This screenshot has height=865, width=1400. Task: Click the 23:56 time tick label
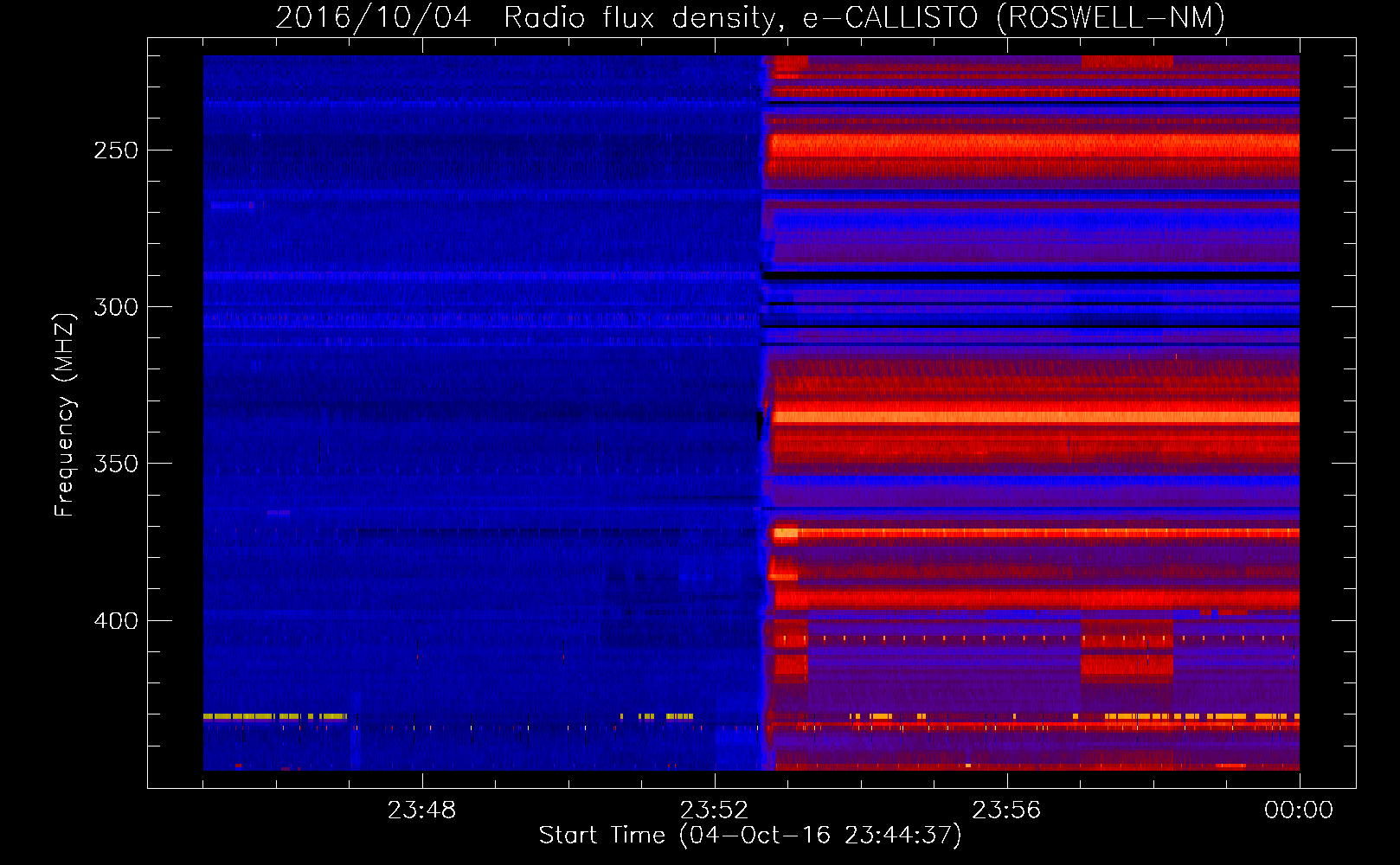tap(1006, 811)
